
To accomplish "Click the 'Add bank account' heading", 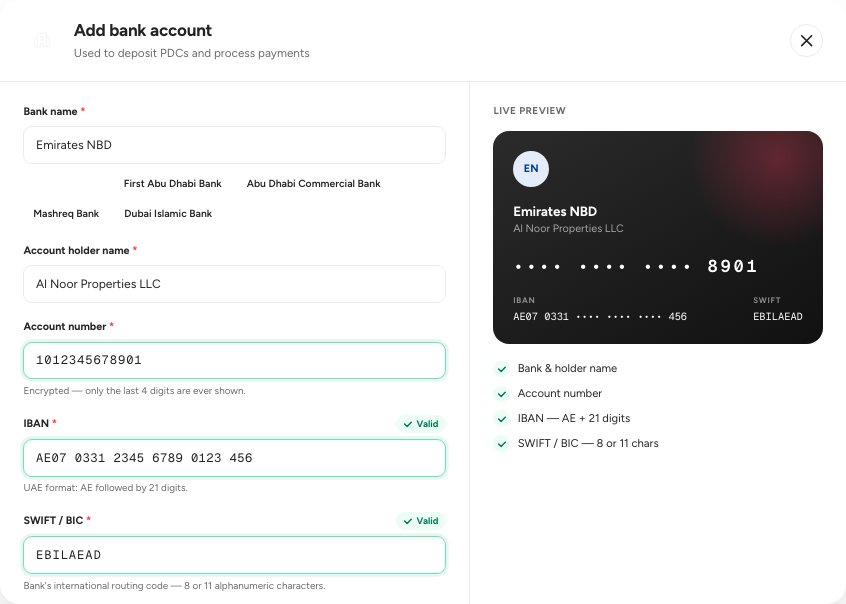I will [143, 30].
